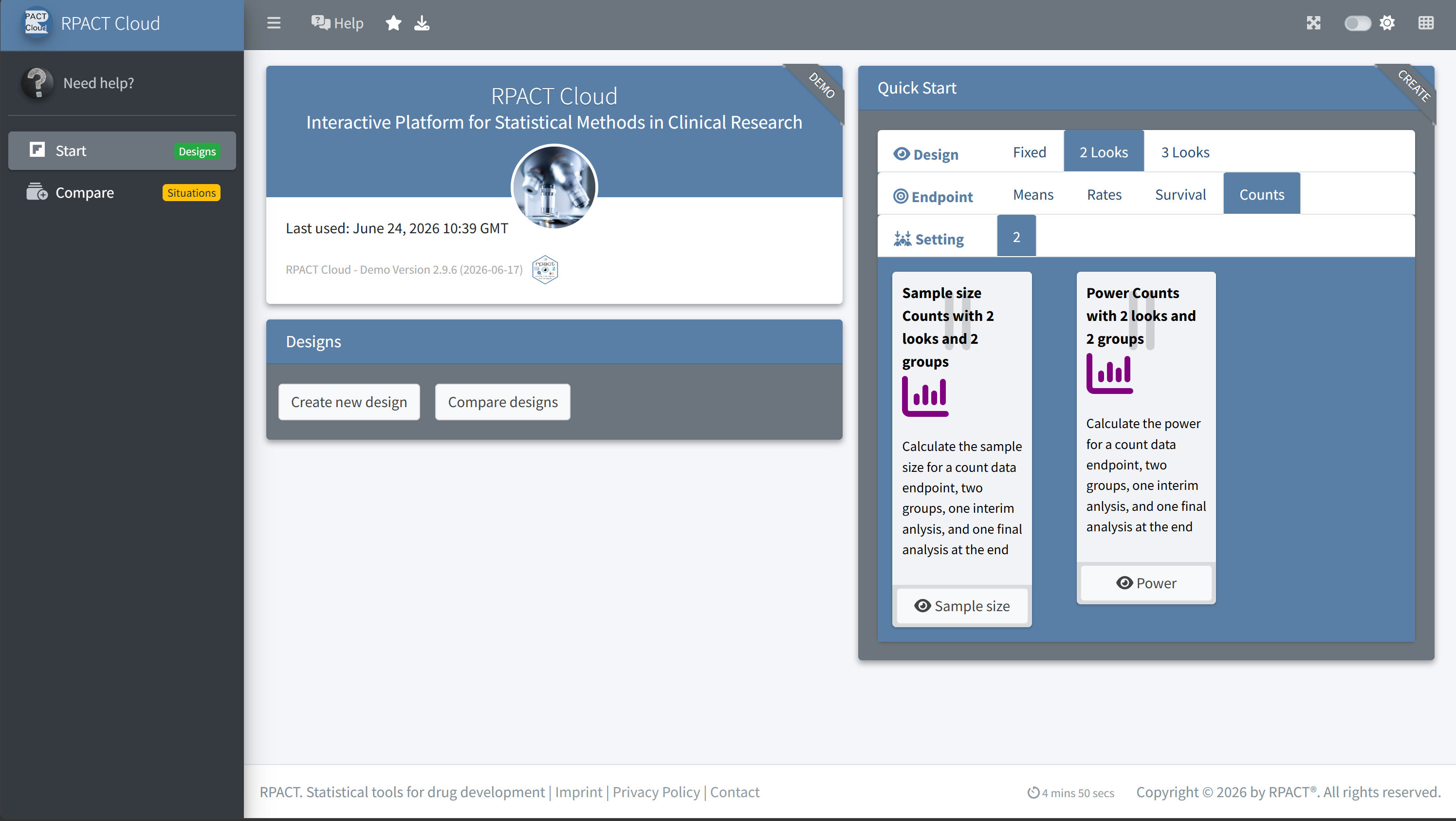Click the green Designs badge
The height and width of the screenshot is (821, 1456).
(197, 151)
